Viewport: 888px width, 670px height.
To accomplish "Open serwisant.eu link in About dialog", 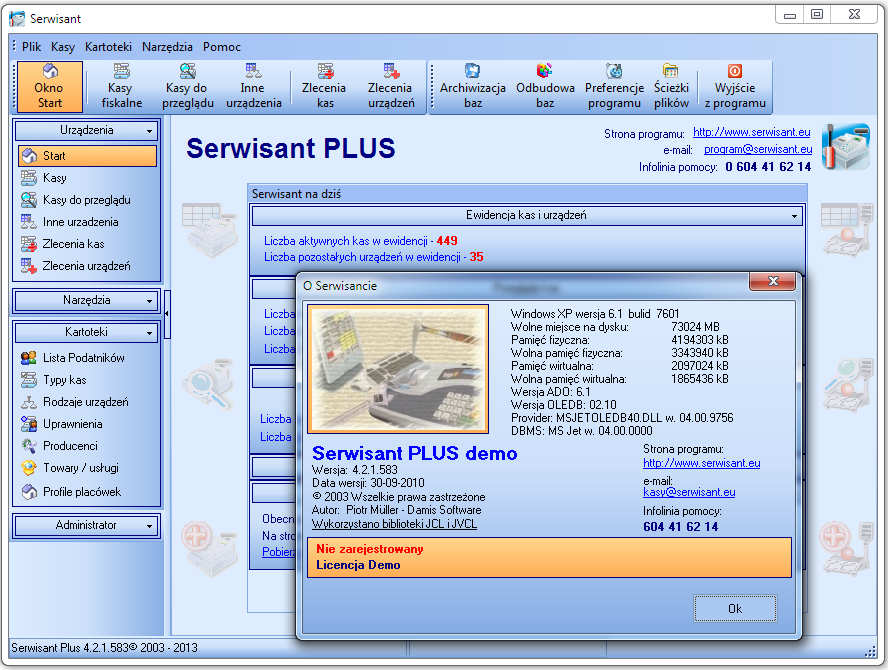I will click(x=701, y=463).
